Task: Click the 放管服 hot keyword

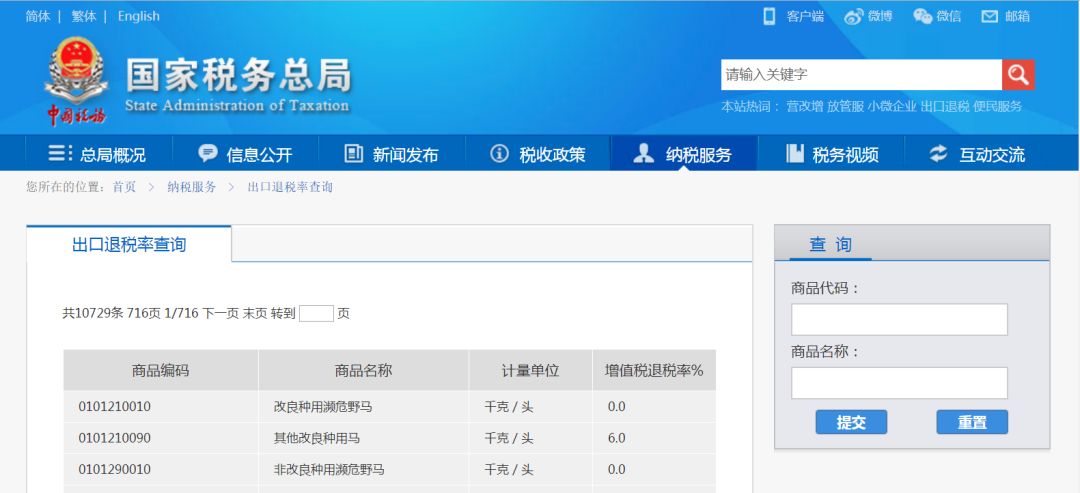Action: pyautogui.click(x=845, y=107)
